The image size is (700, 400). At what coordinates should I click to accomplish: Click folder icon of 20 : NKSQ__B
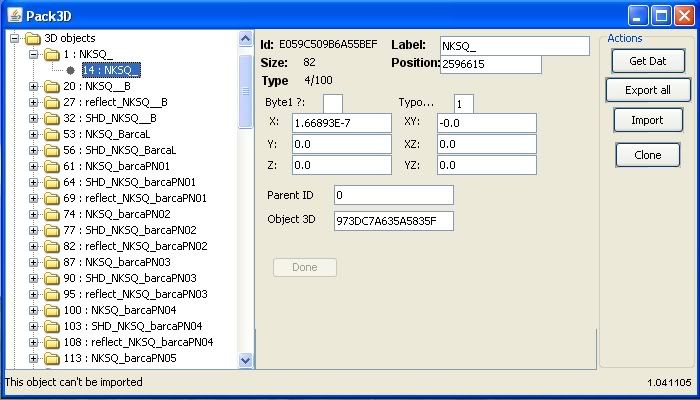pos(52,86)
